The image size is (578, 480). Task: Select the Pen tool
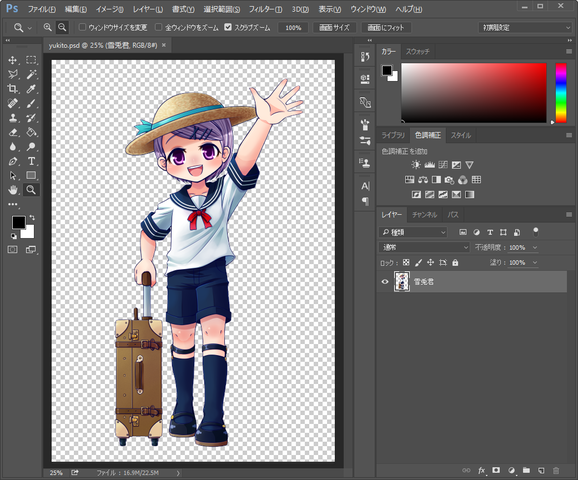13,161
